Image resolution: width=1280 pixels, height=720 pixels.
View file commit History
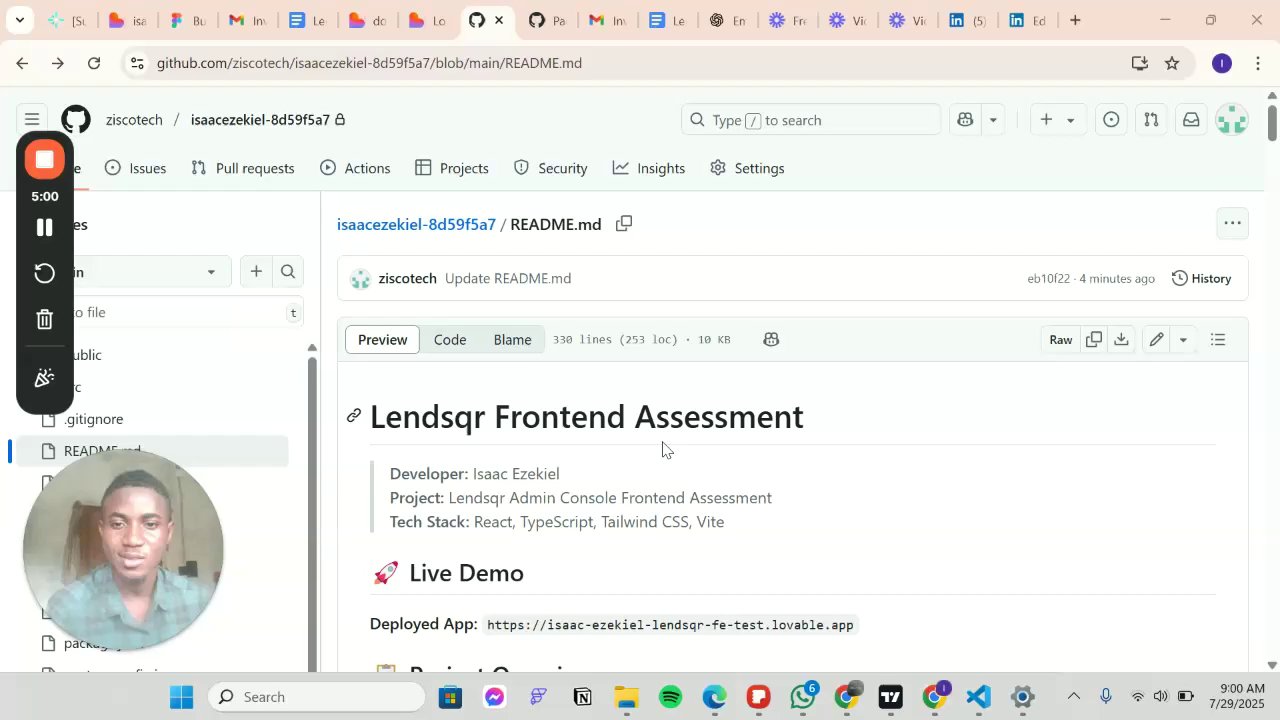(x=1201, y=279)
